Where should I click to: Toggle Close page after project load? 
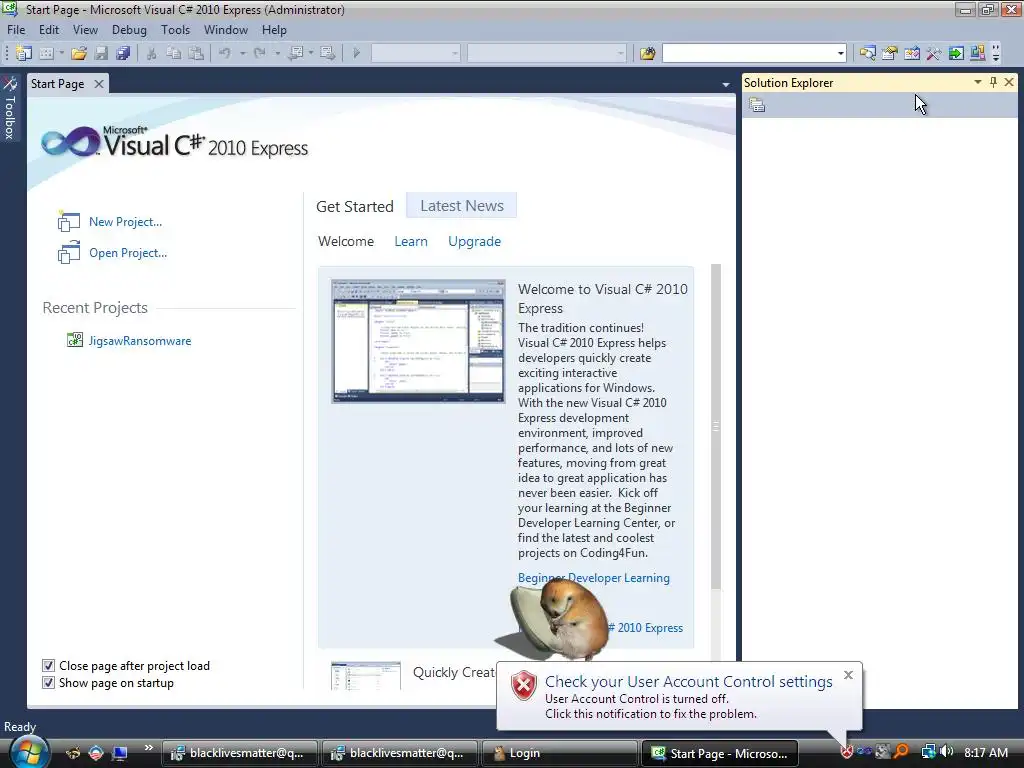point(48,665)
